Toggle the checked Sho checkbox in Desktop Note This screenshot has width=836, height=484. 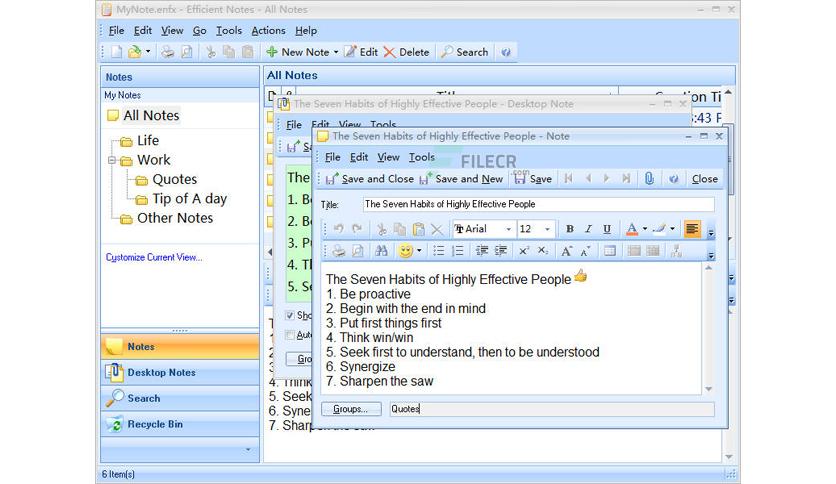pyautogui.click(x=290, y=315)
